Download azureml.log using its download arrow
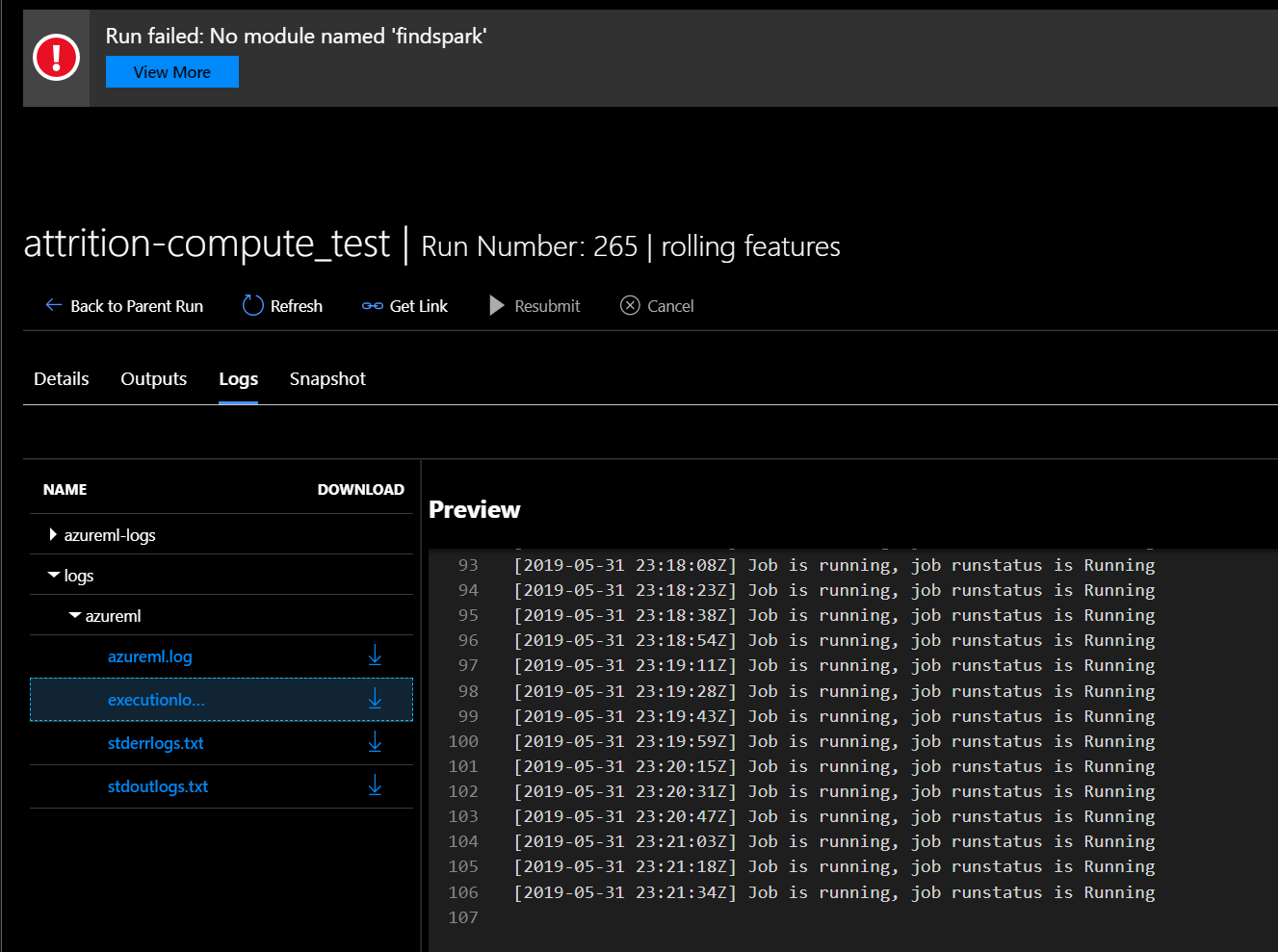 coord(375,656)
